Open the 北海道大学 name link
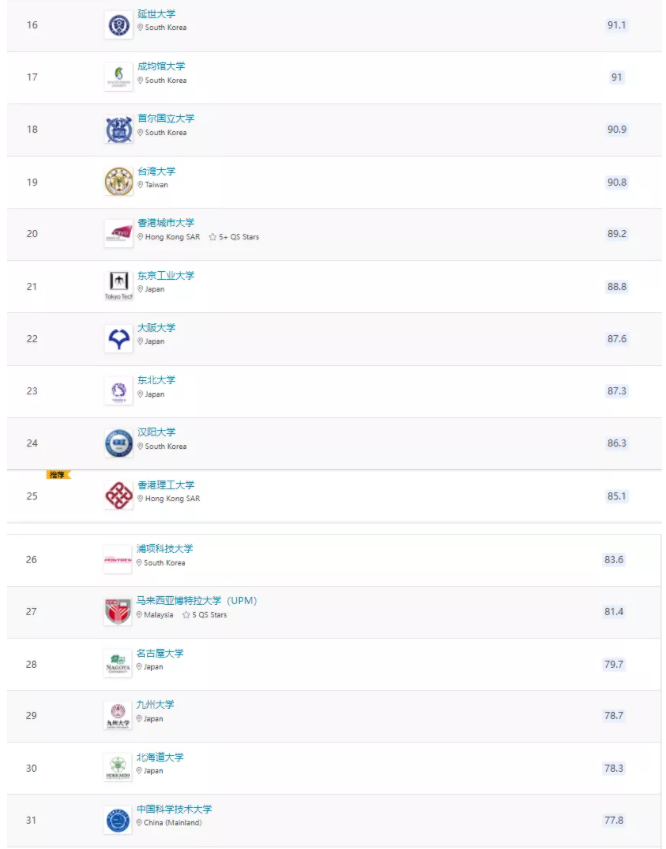666x849 pixels. [160, 757]
